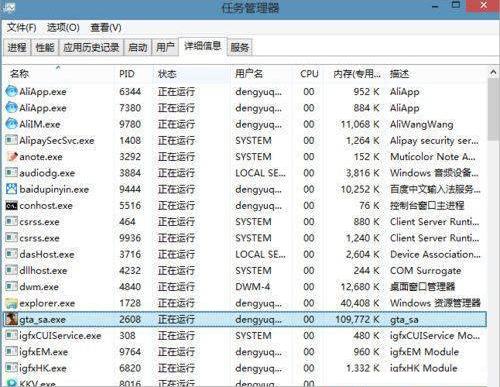
Task: Click the AliWangWang description
Action: pyautogui.click(x=422, y=124)
